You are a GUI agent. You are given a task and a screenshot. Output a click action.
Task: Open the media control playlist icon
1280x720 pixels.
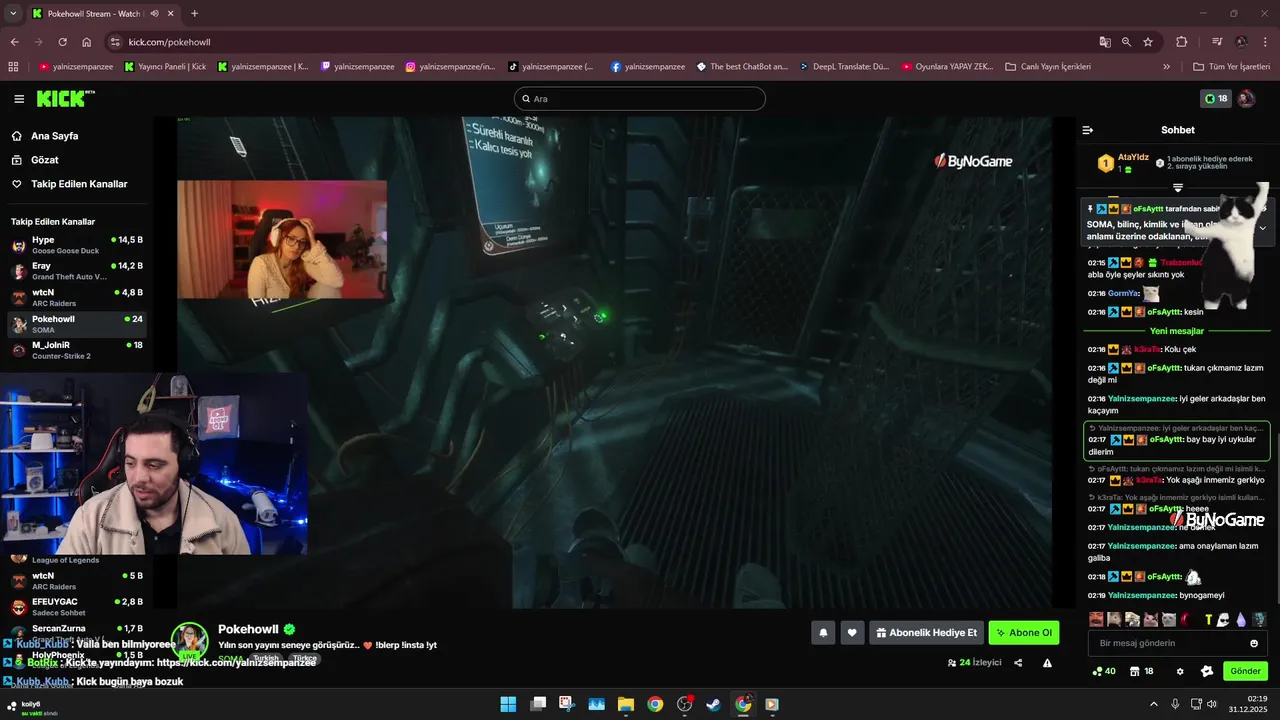tap(1217, 42)
